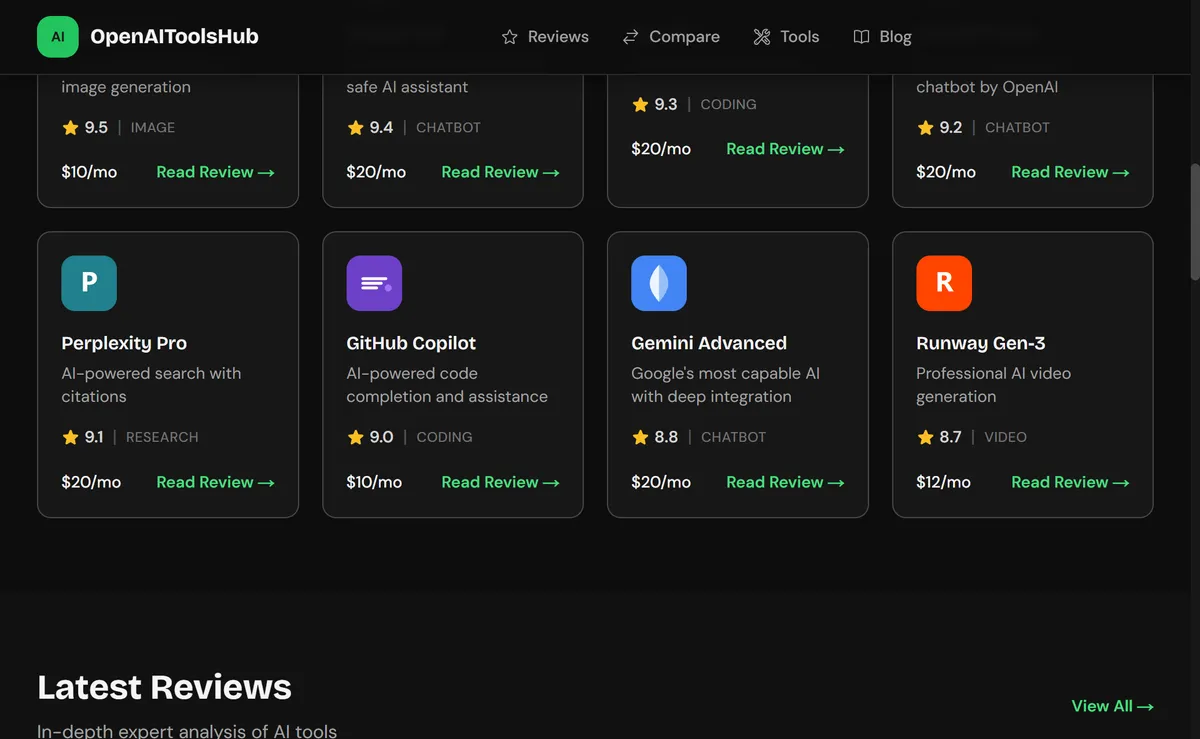
Task: Click the $20/mo price on Perplexity Pro
Action: coord(91,482)
